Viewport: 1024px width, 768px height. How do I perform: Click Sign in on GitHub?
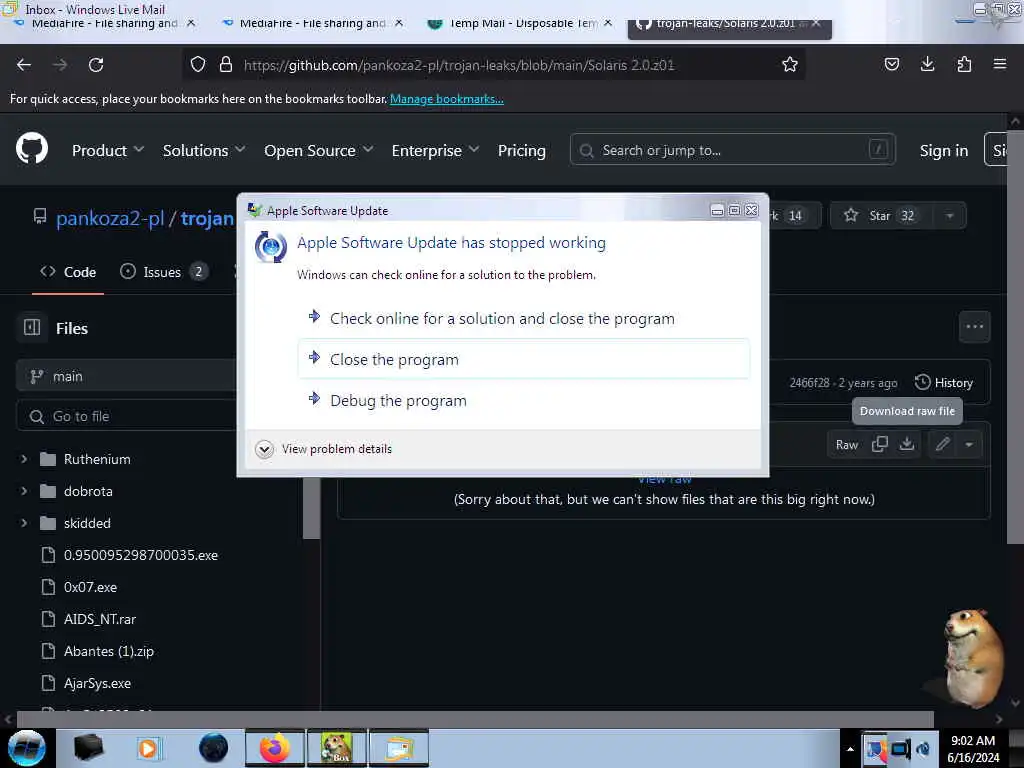pos(944,150)
